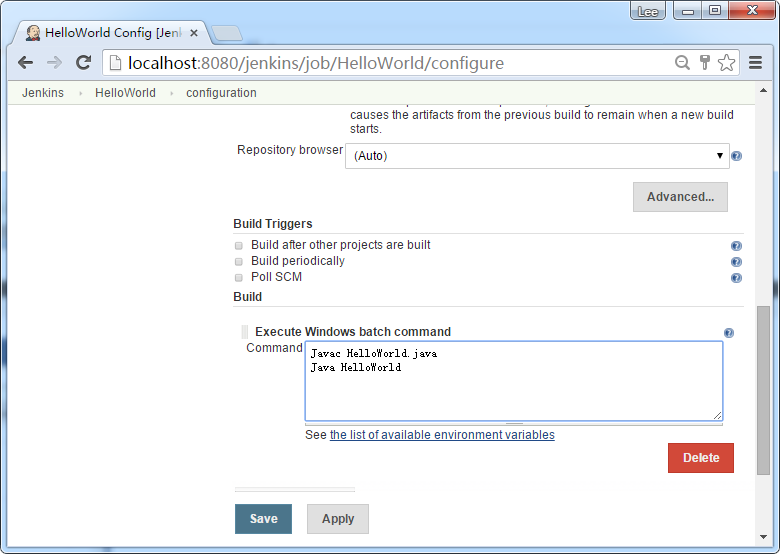
Task: Click the Apply button
Action: click(x=337, y=519)
